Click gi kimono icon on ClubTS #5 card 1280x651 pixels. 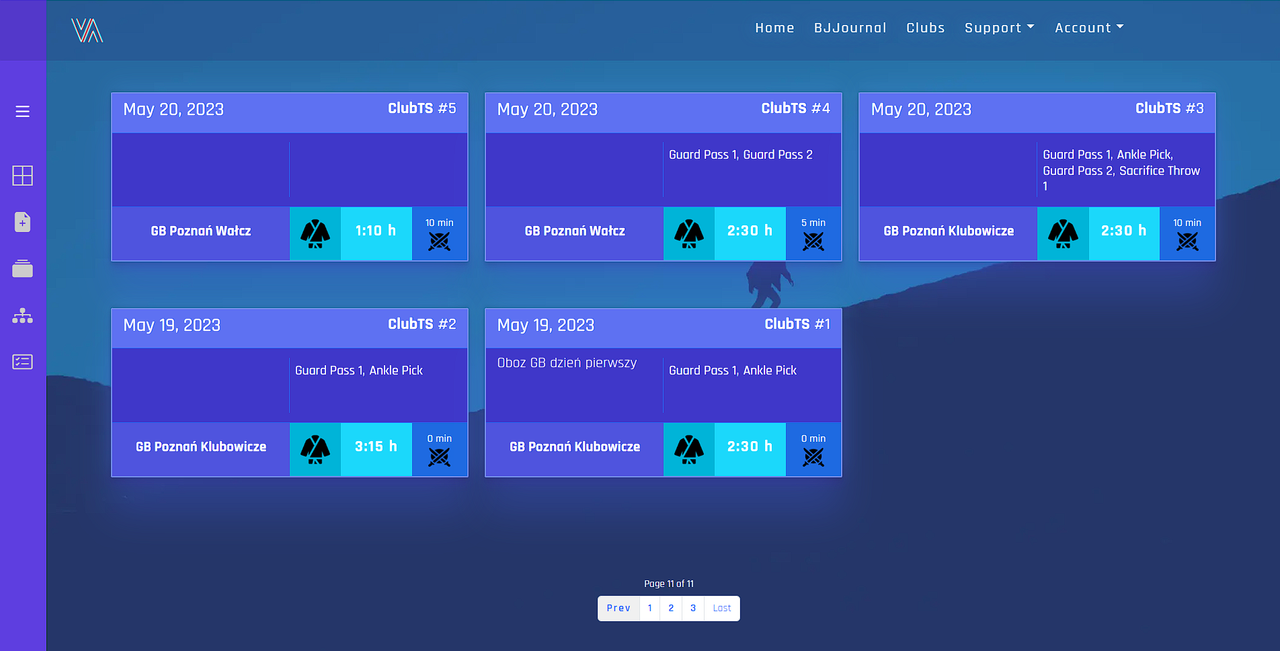(x=315, y=233)
